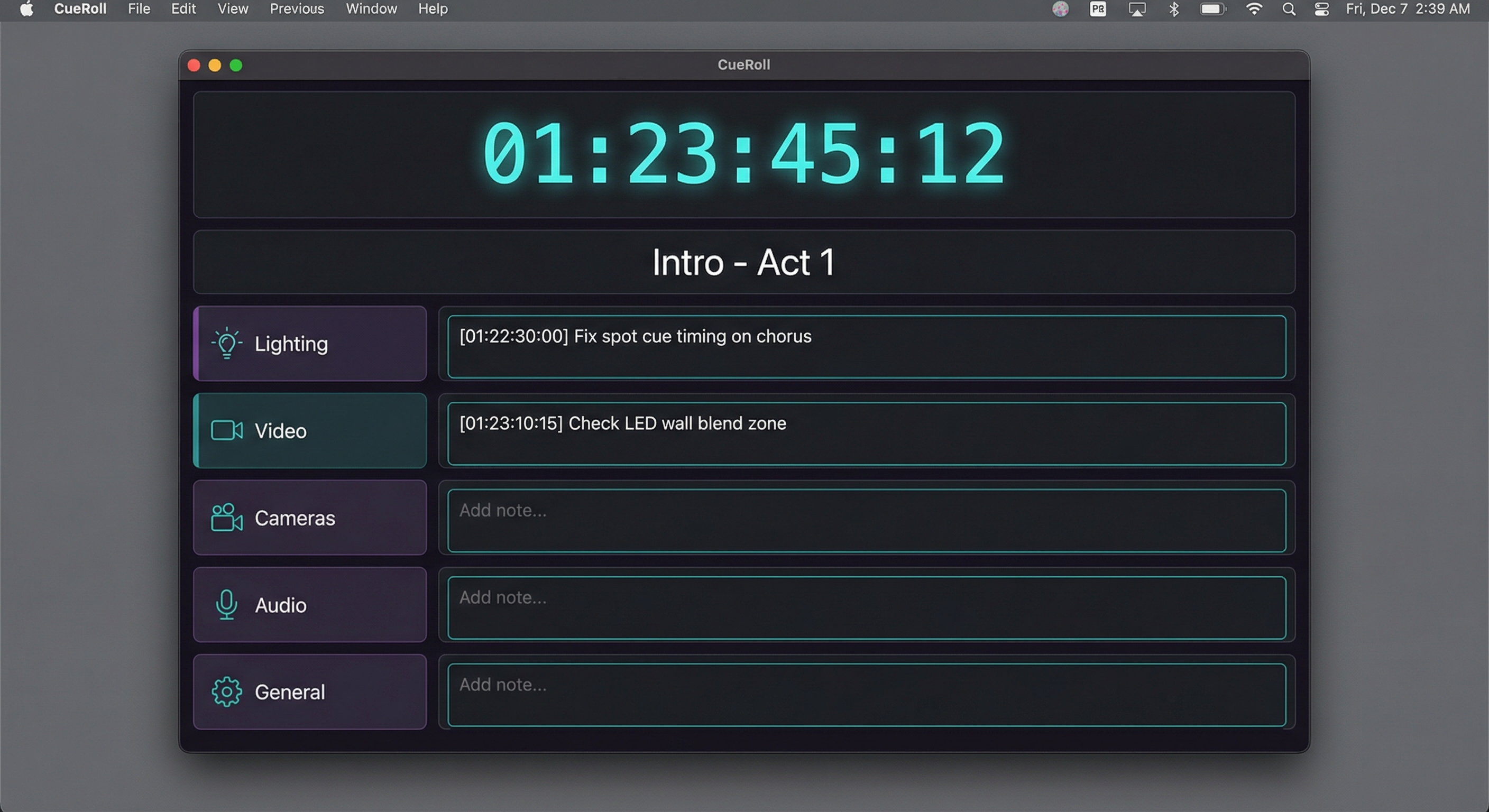Select the Video category row
The image size is (1489, 812).
309,430
